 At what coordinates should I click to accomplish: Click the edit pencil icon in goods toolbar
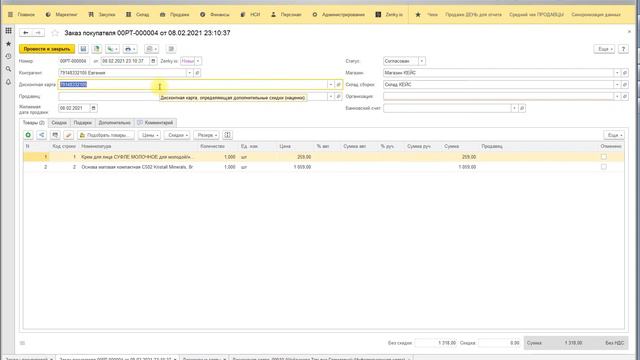69,135
